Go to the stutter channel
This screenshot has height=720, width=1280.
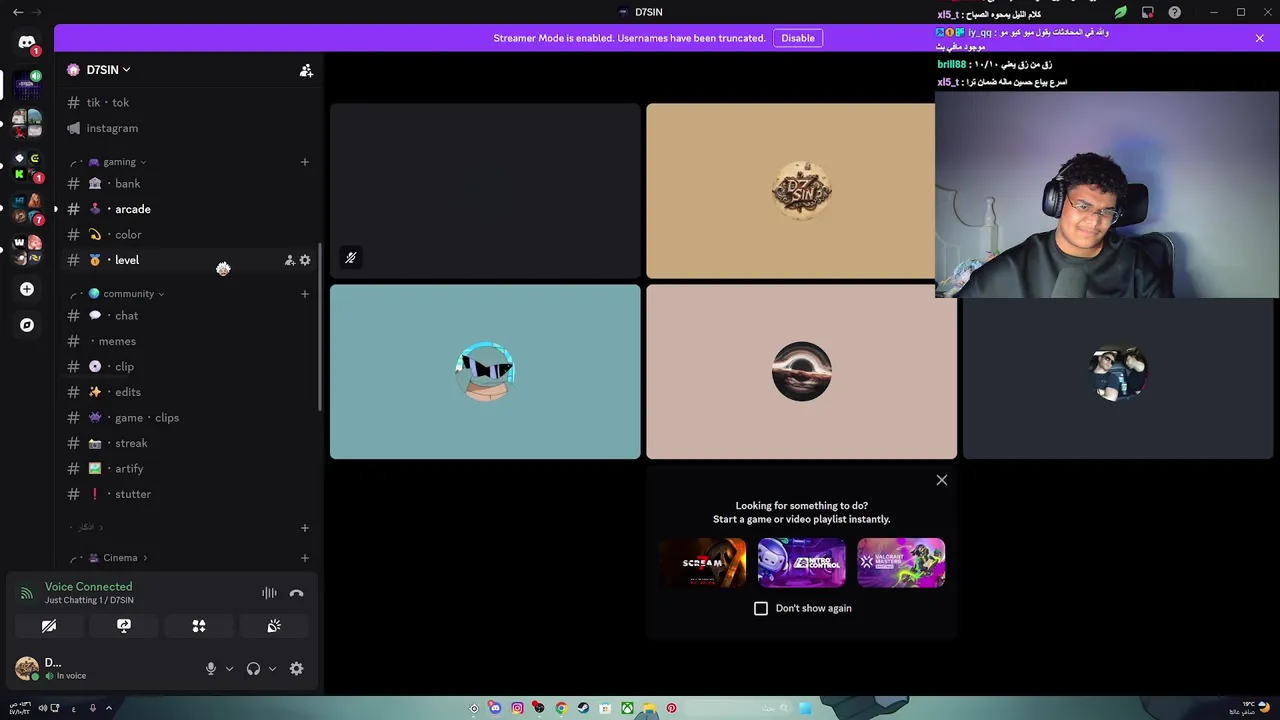[x=187, y=494]
